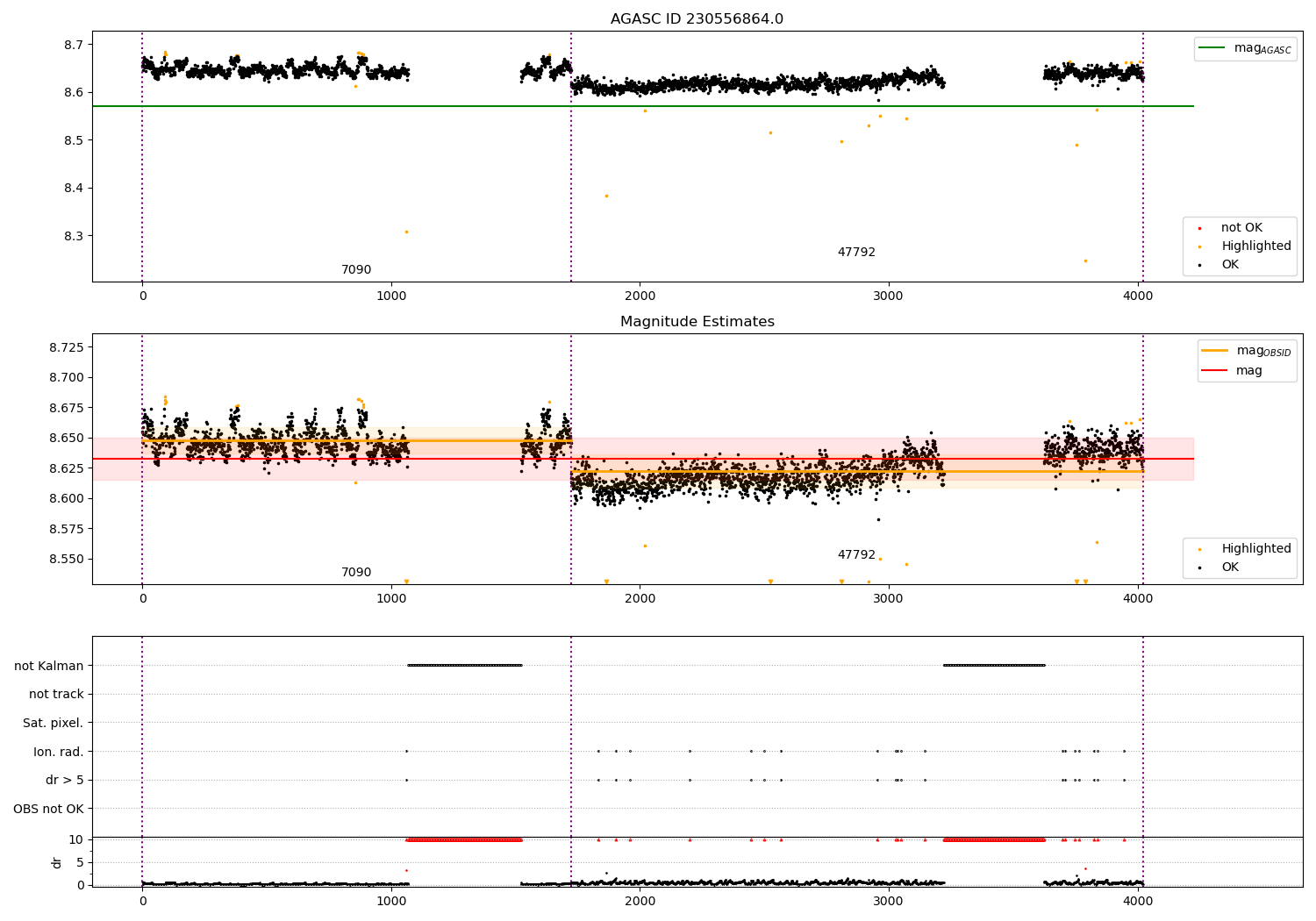Click the 'not track' row label
This screenshot has height=921, width=1316.
click(56, 695)
